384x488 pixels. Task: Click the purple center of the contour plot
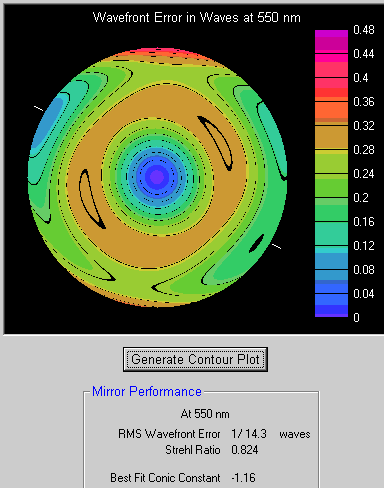point(157,176)
